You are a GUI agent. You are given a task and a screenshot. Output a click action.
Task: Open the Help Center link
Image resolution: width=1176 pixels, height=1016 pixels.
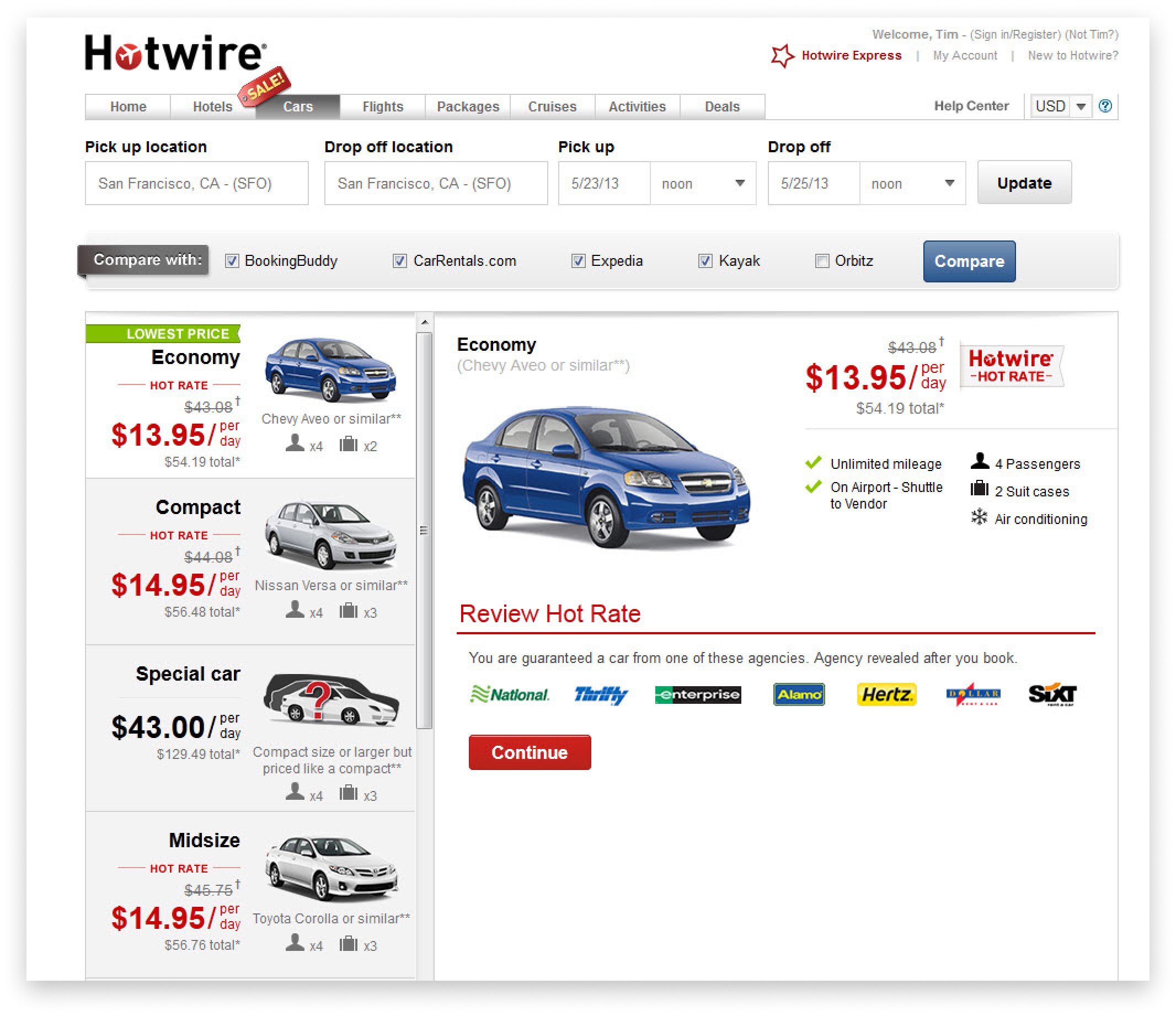click(x=971, y=106)
